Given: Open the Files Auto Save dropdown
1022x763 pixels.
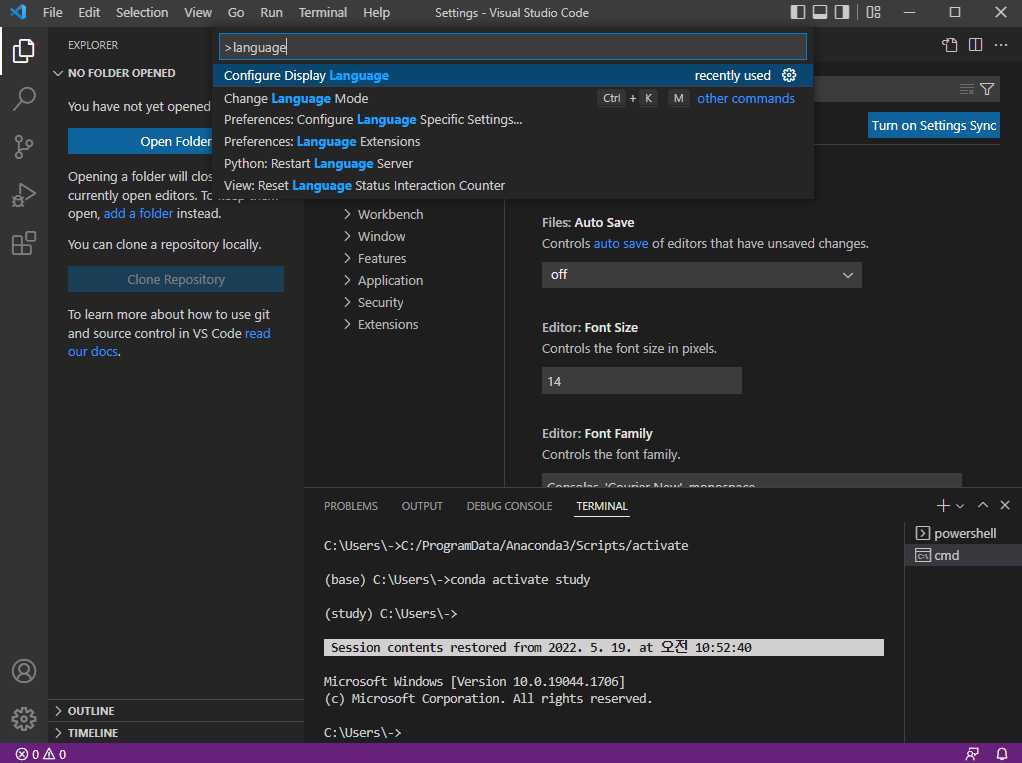Looking at the screenshot, I should 701,275.
